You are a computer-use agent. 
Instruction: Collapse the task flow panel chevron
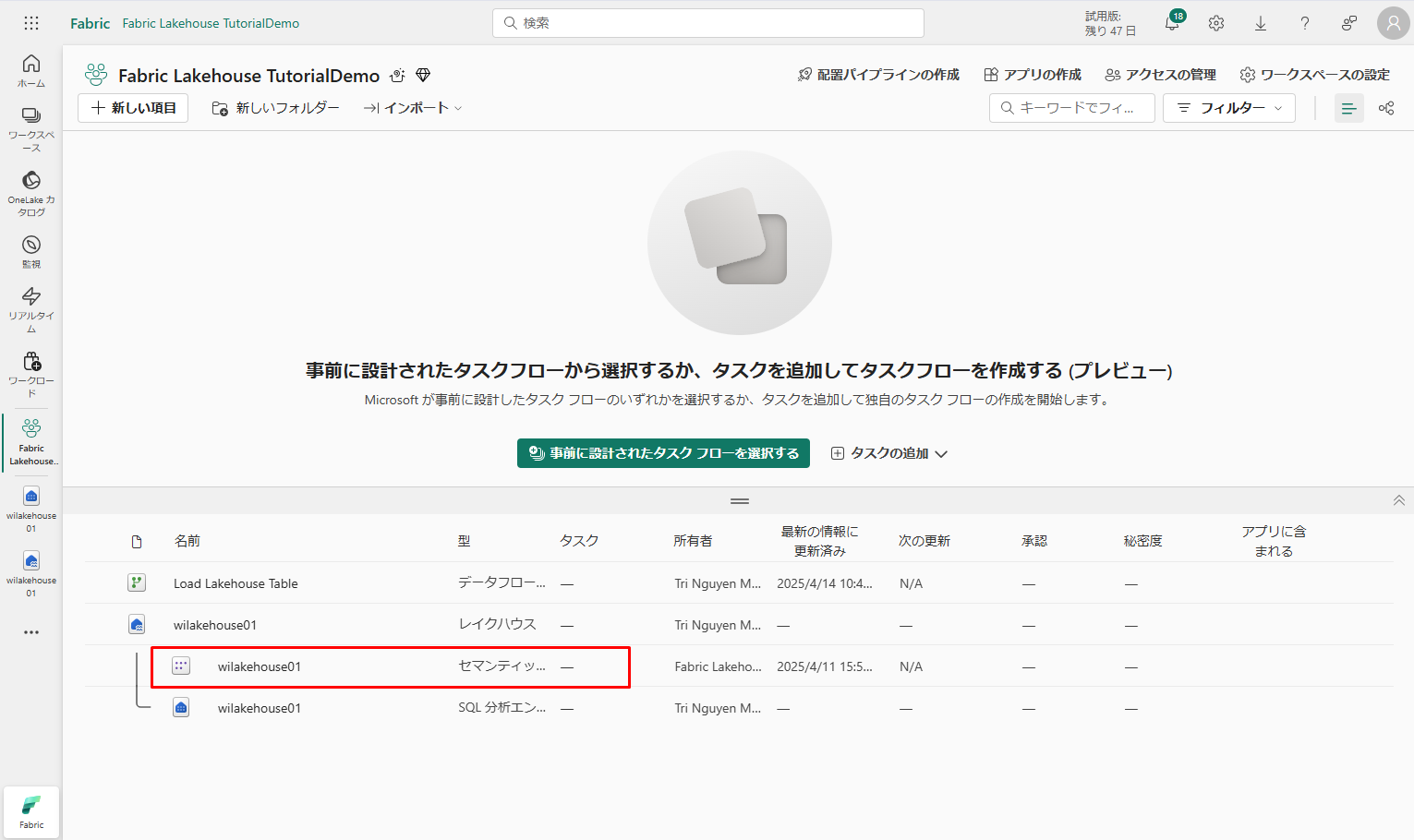1398,500
